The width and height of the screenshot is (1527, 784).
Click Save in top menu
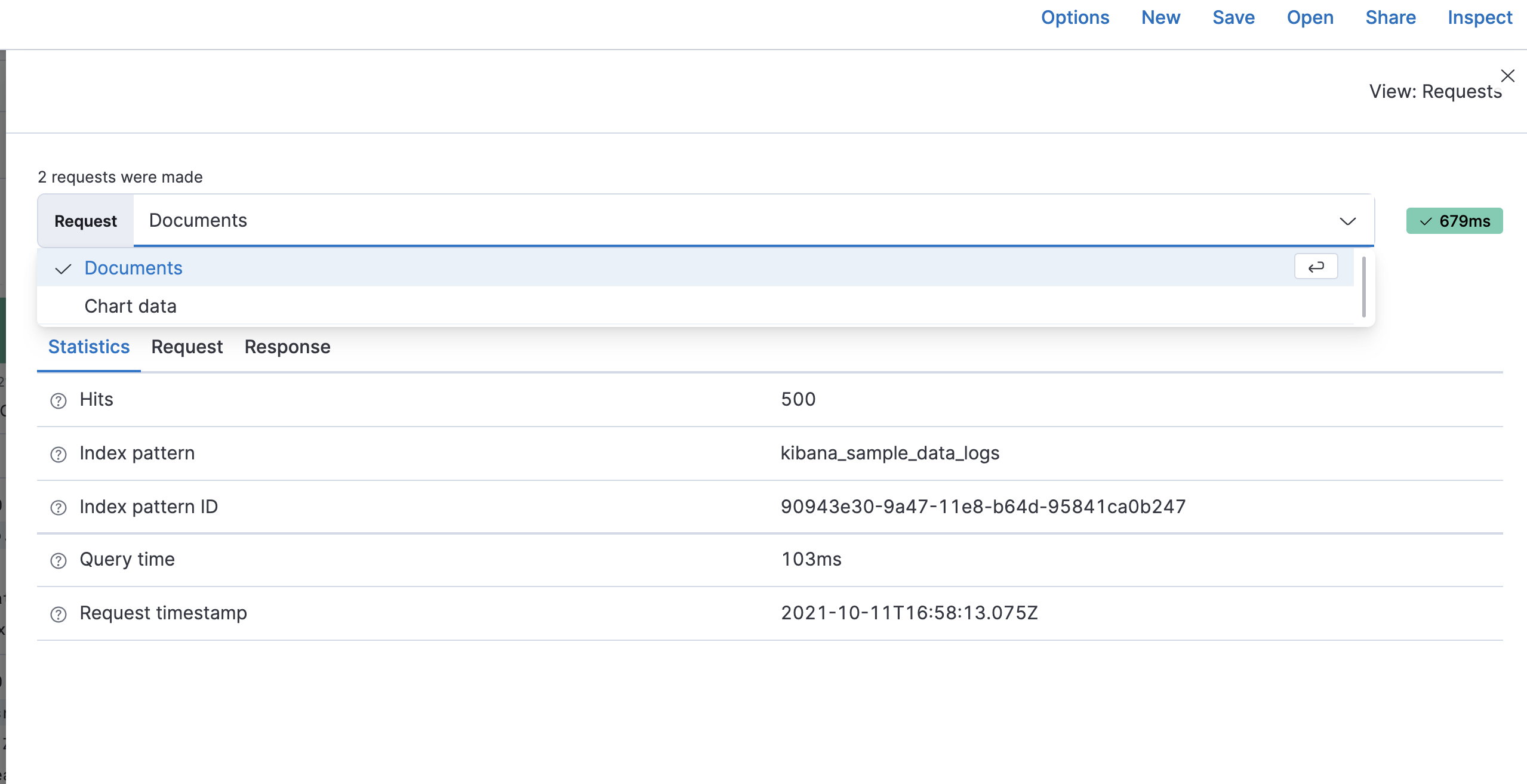point(1233,17)
